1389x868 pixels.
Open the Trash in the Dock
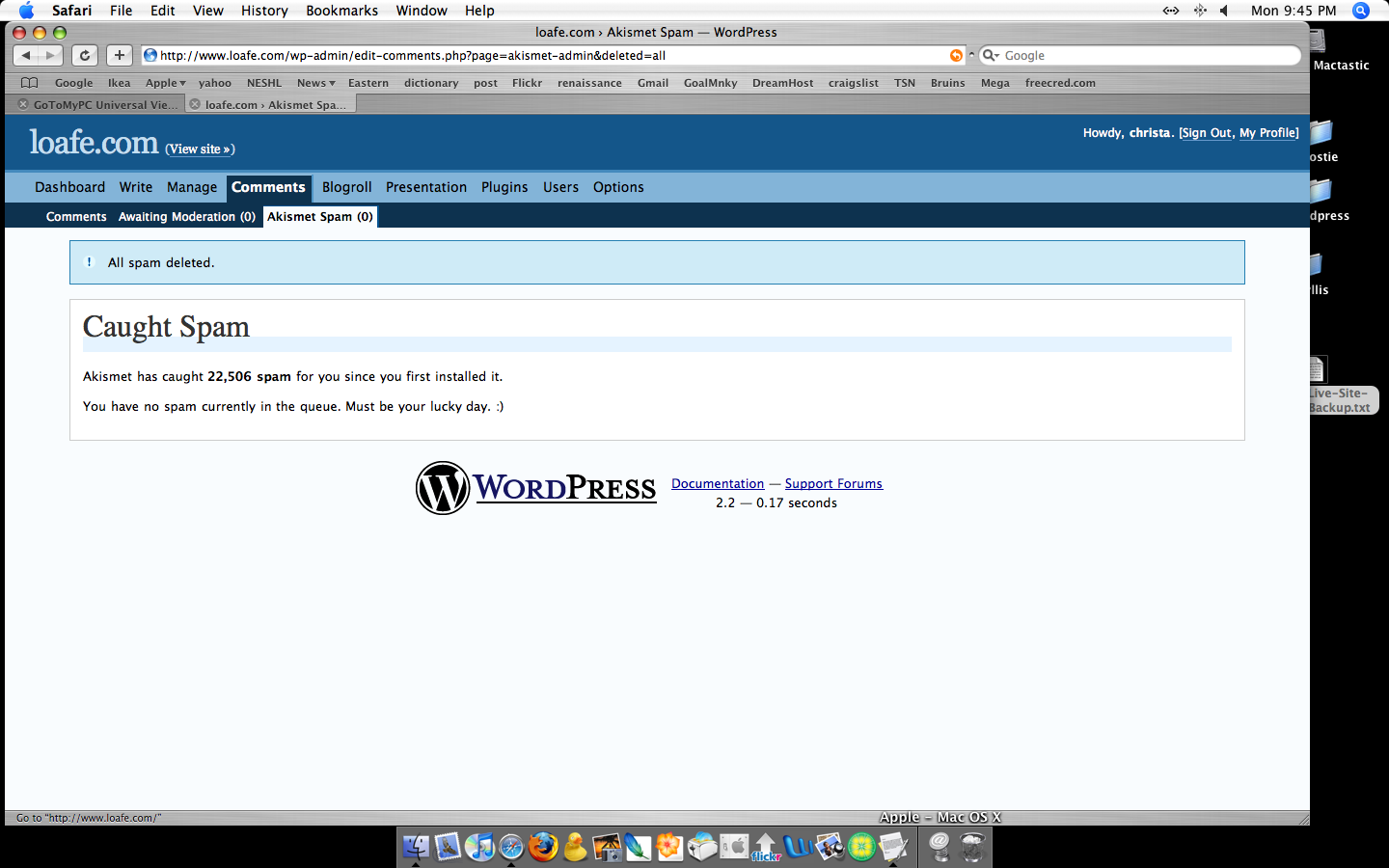[x=972, y=847]
